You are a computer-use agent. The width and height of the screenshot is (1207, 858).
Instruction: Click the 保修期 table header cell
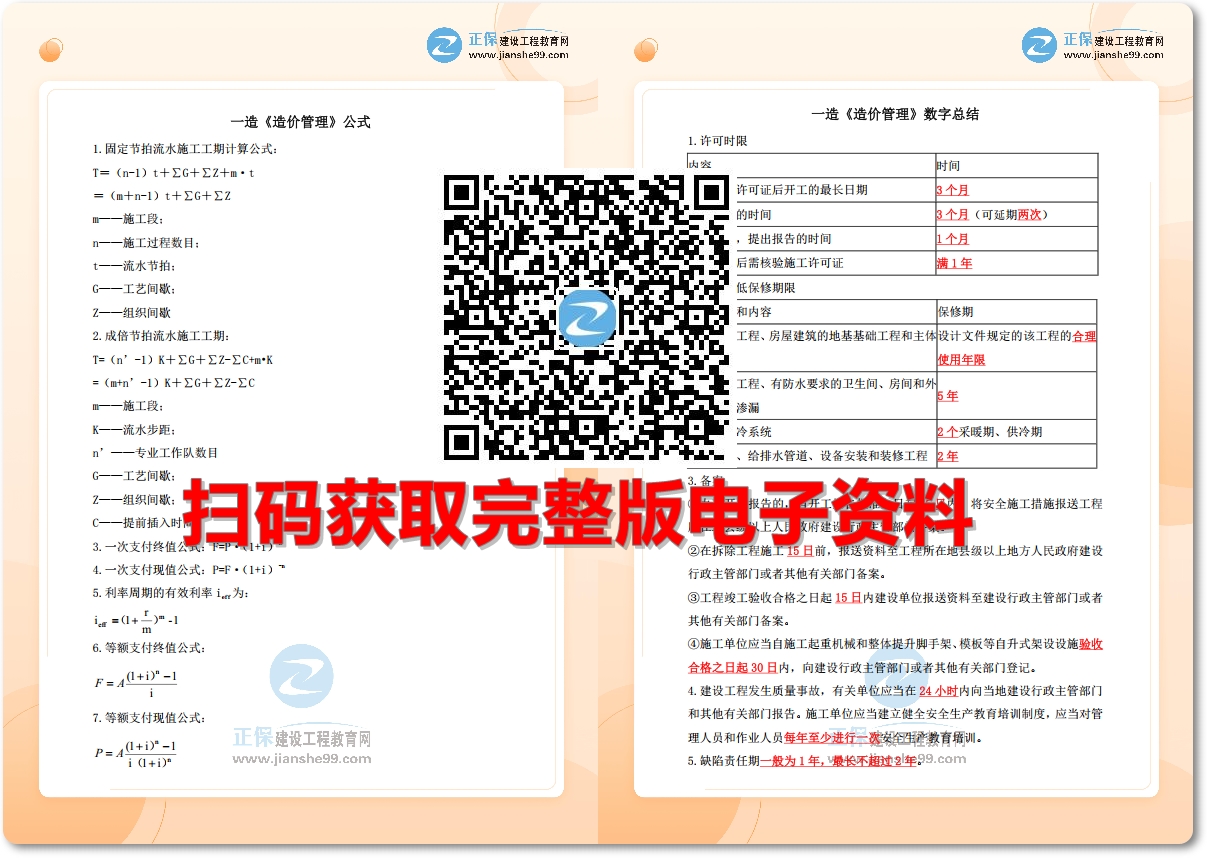click(957, 311)
